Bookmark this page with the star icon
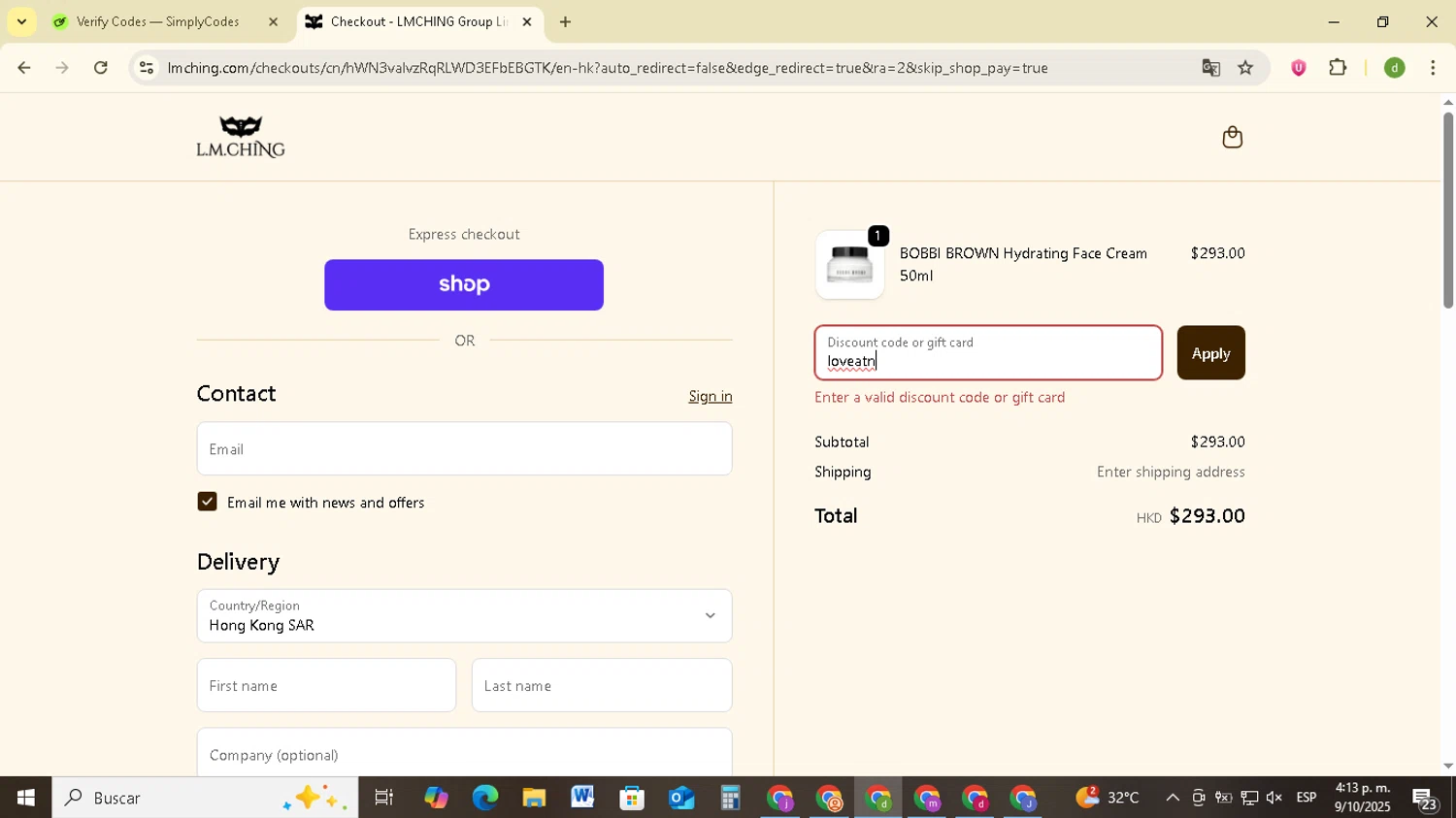This screenshot has height=818, width=1456. point(1246,68)
